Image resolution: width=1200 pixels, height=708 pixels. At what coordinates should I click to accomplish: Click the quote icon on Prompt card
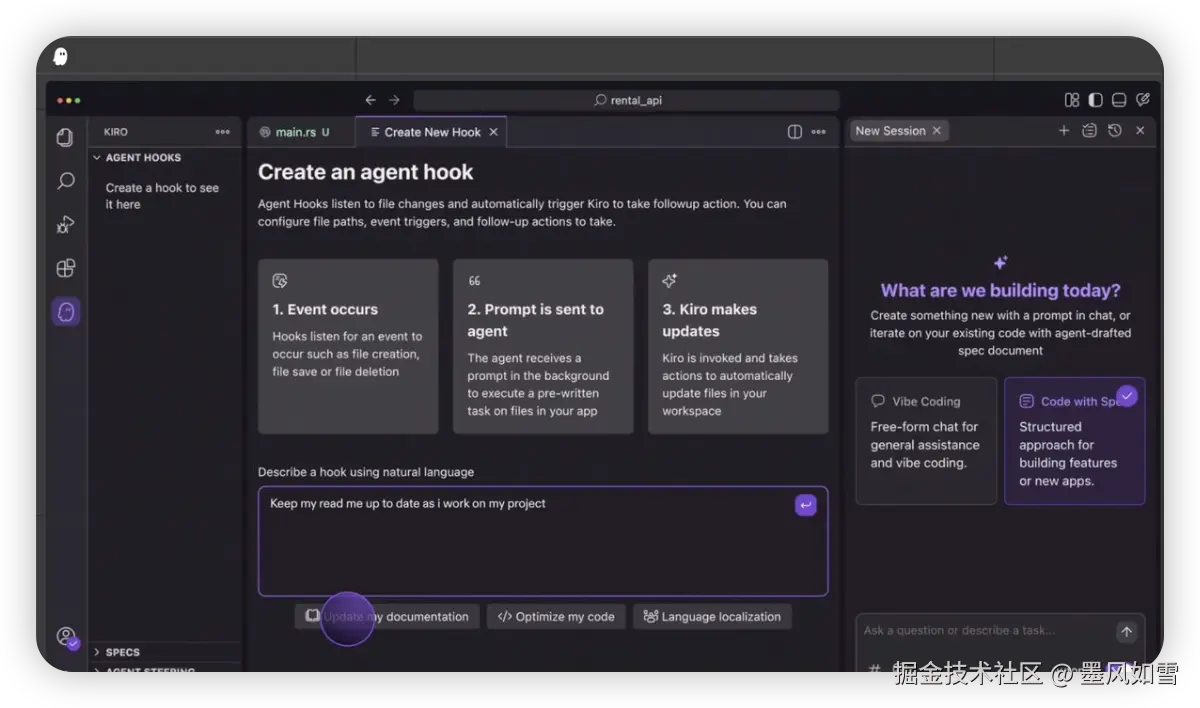coord(474,281)
